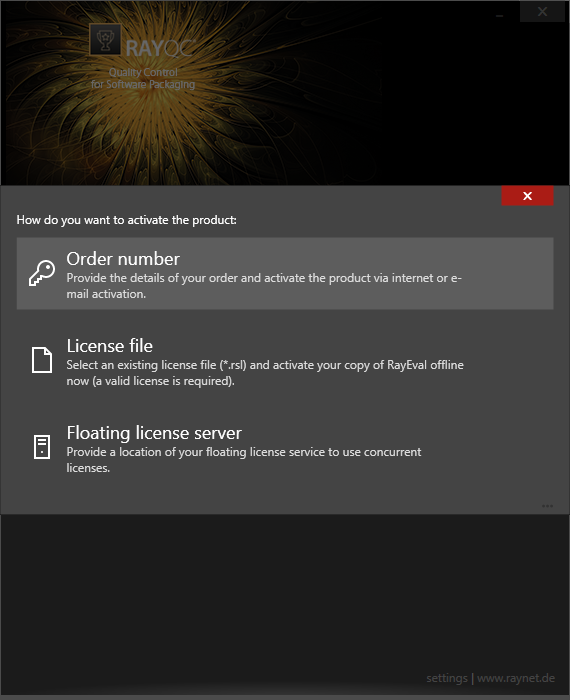Click the three dots at panel corner

click(x=547, y=506)
